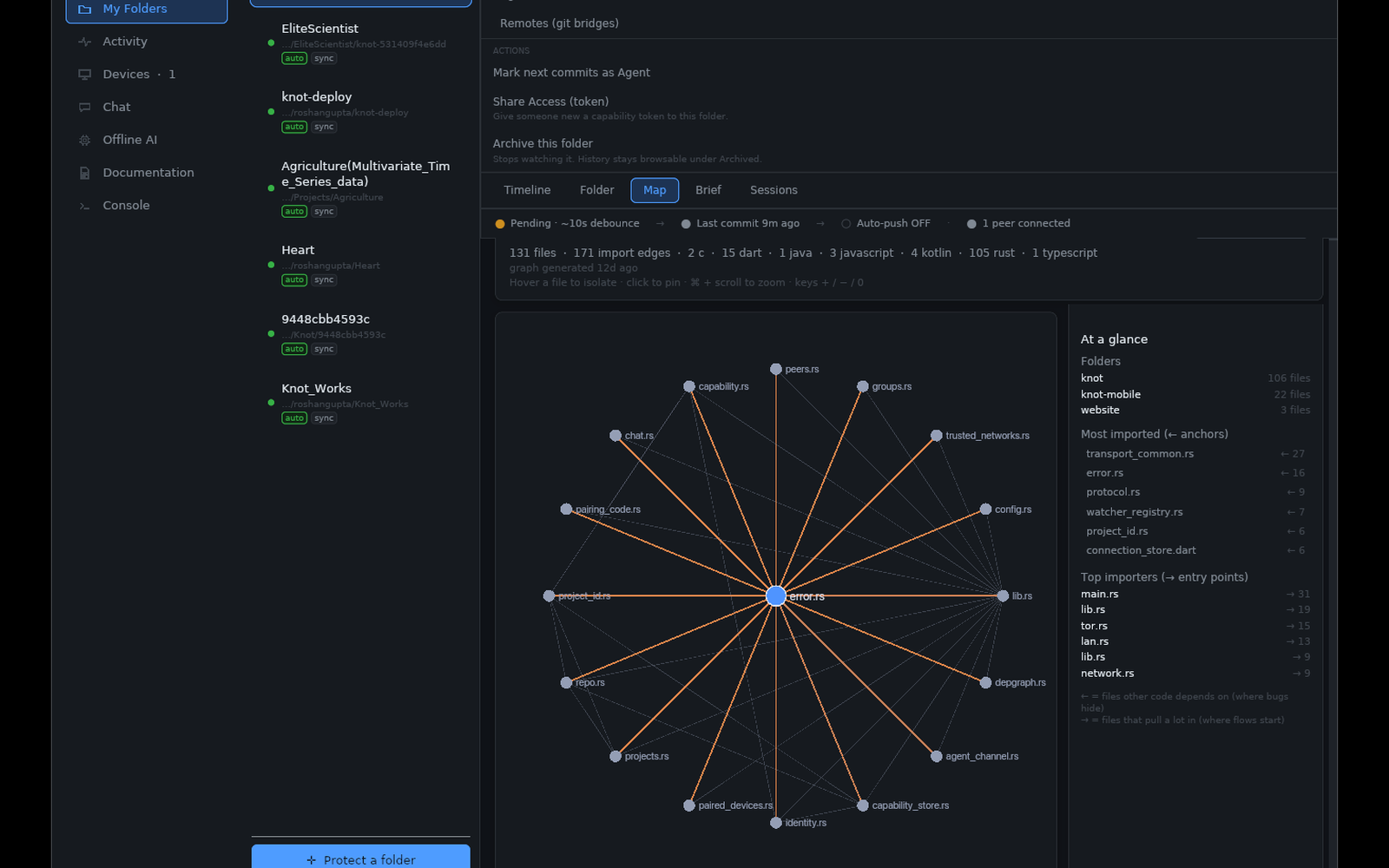Select website in the Folders list
The width and height of the screenshot is (1389, 868).
[x=1195, y=410]
